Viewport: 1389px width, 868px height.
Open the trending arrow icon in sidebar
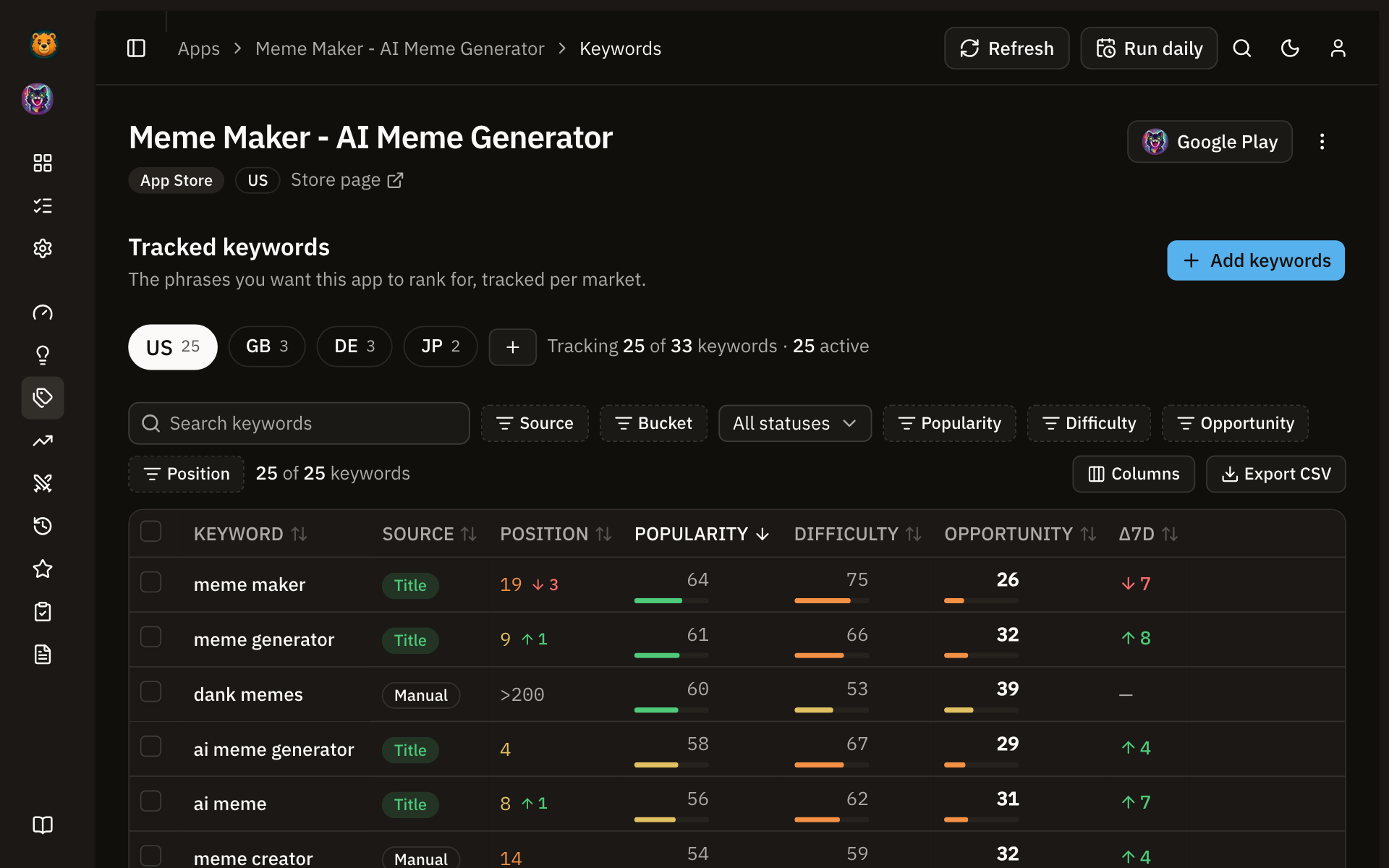(x=43, y=441)
